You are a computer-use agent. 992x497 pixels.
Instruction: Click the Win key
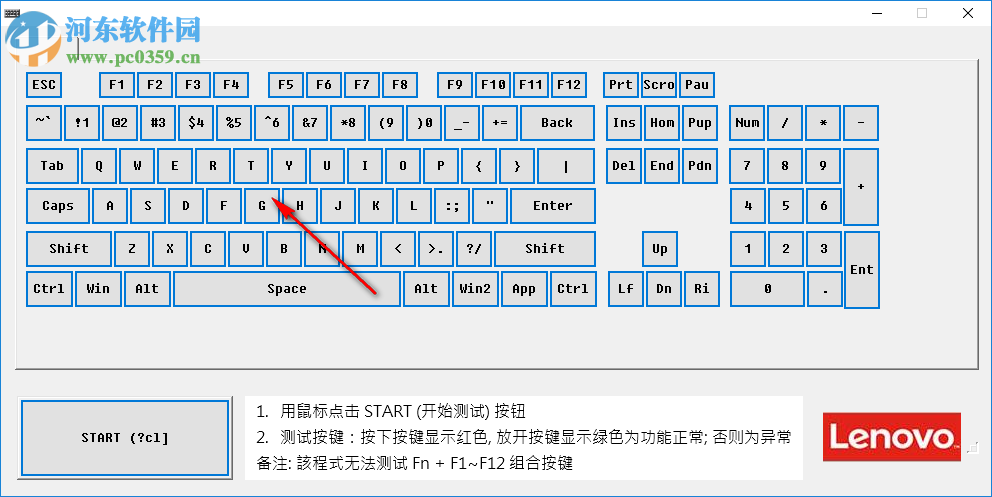click(98, 289)
